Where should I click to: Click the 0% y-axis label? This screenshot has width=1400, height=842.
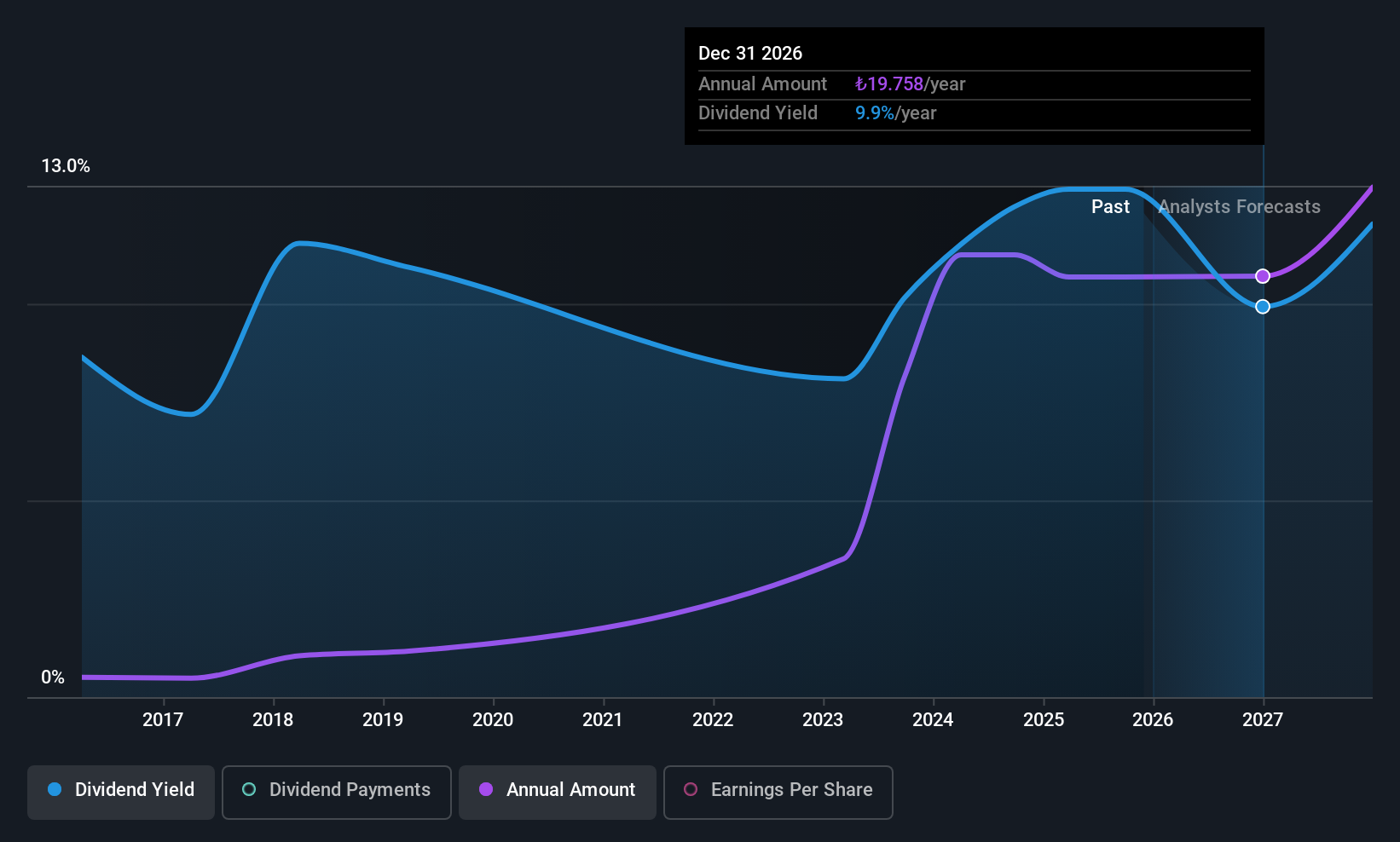[53, 678]
